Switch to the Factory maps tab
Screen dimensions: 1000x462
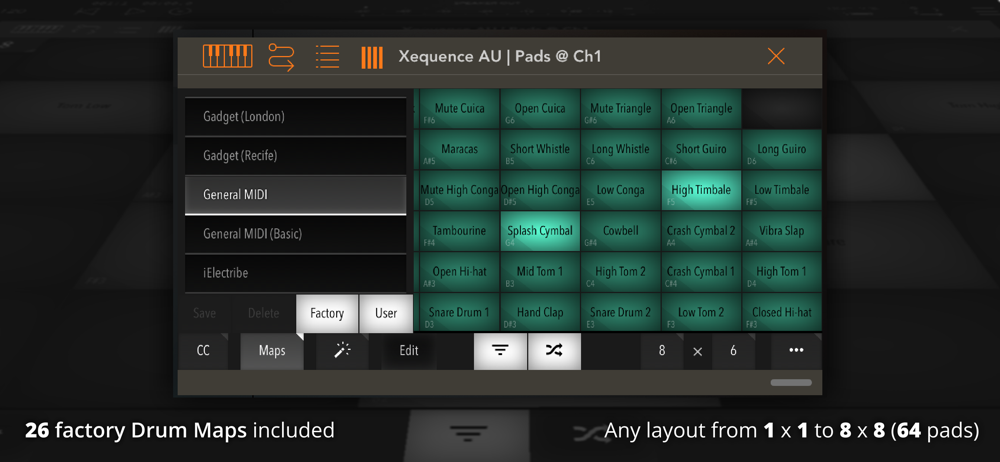tap(327, 313)
